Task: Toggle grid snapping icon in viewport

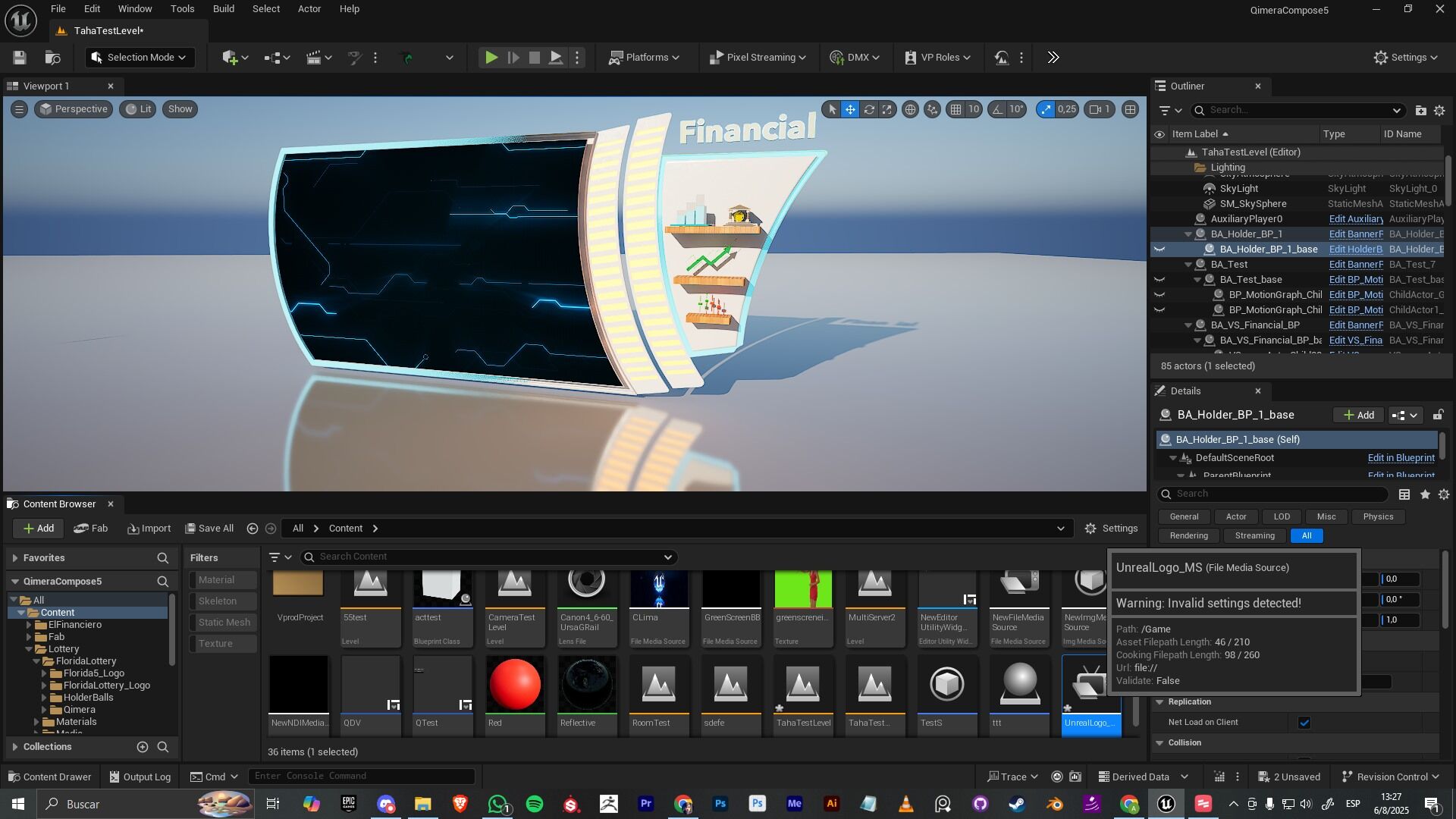Action: coord(956,109)
